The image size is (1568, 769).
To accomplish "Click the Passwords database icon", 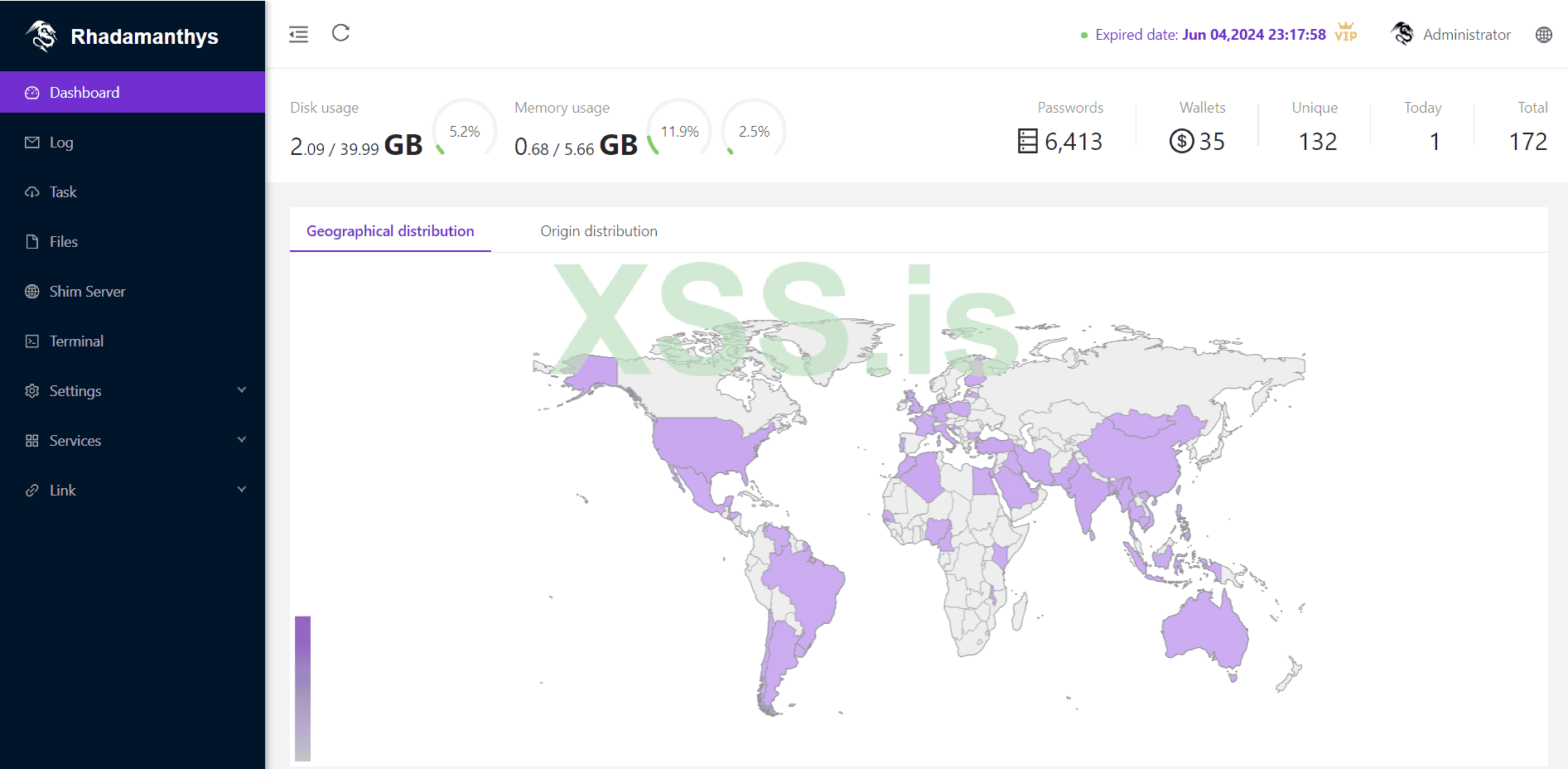I will tap(1027, 142).
